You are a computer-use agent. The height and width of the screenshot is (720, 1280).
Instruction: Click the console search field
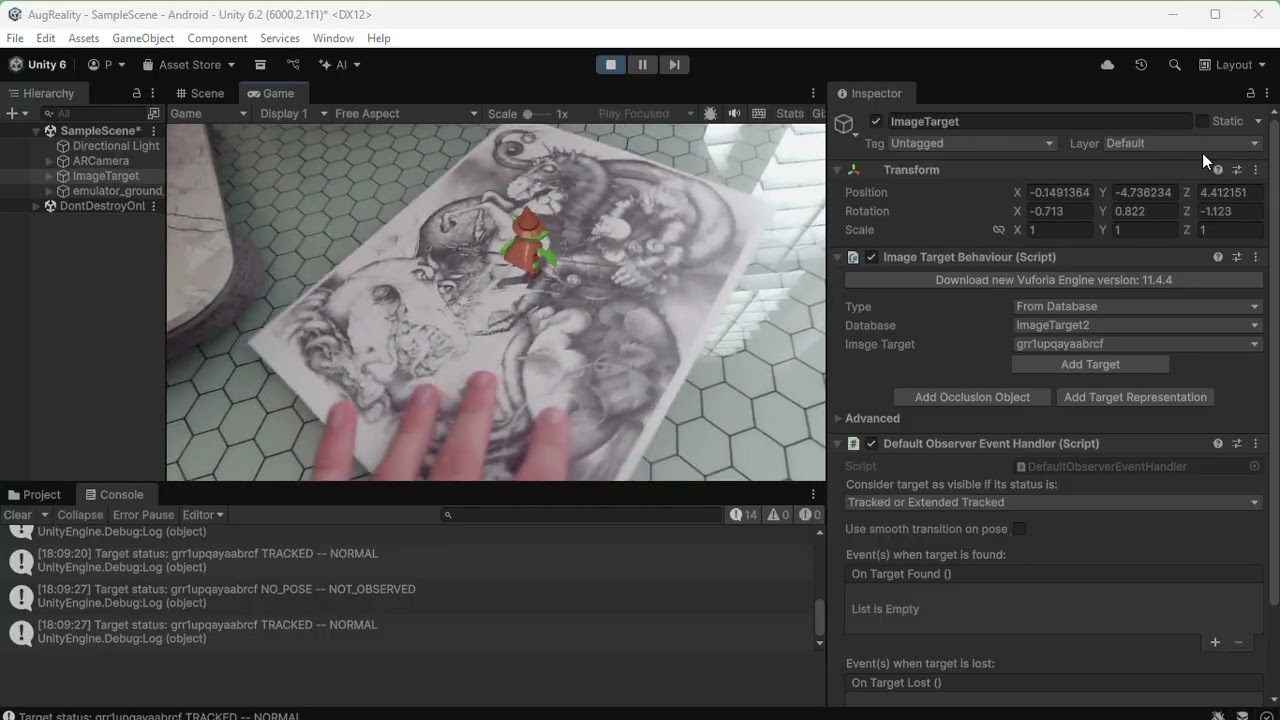581,515
